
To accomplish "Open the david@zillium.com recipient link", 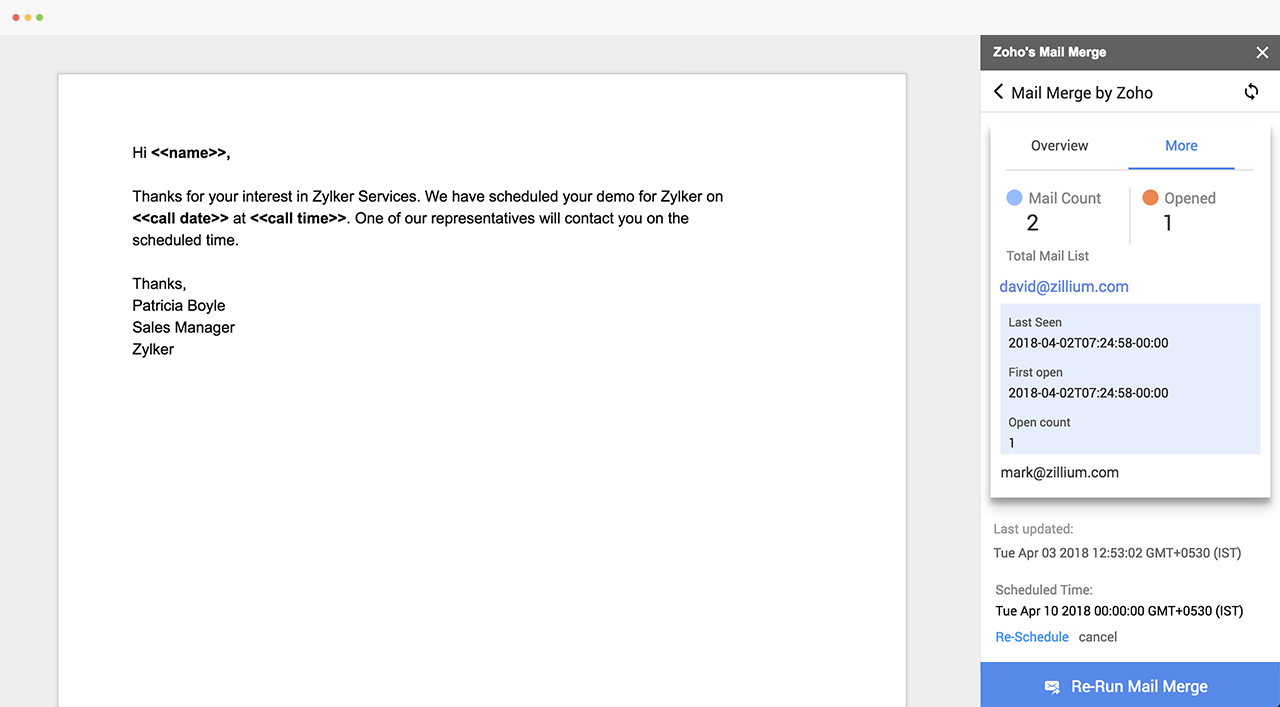I will 1064,287.
